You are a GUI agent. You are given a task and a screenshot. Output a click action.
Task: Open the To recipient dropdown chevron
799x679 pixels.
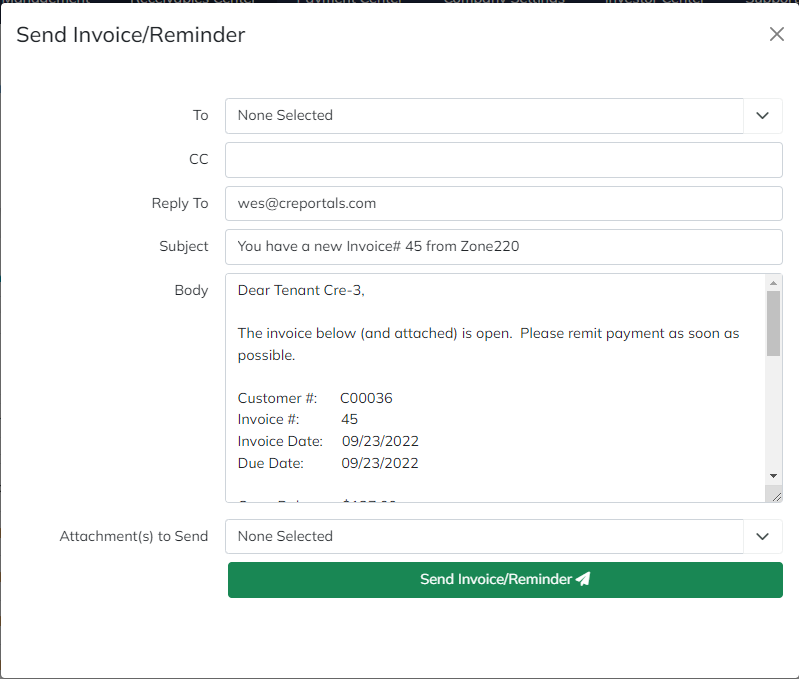coord(762,116)
